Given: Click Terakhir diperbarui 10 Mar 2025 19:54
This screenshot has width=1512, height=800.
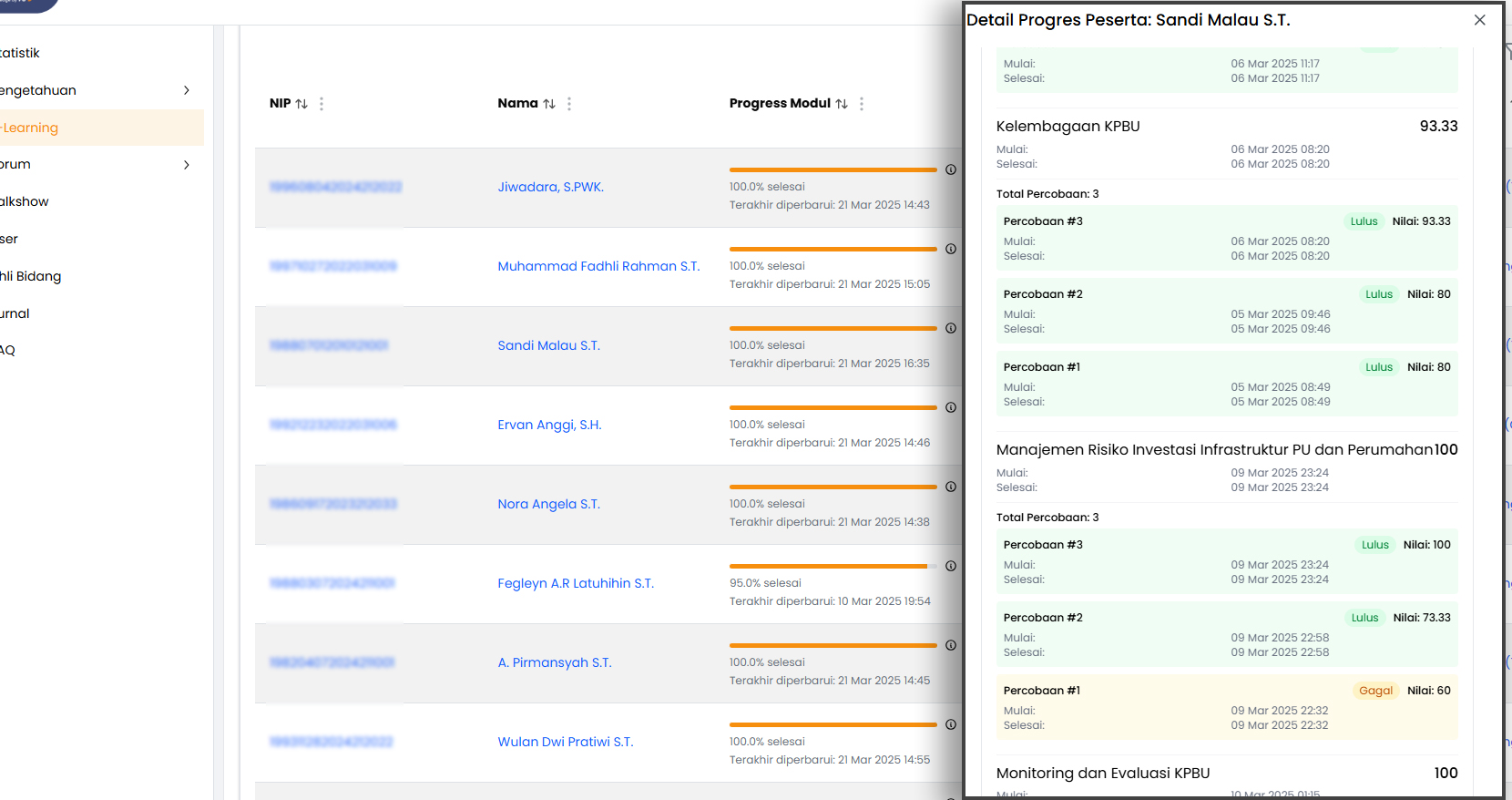Looking at the screenshot, I should [830, 601].
